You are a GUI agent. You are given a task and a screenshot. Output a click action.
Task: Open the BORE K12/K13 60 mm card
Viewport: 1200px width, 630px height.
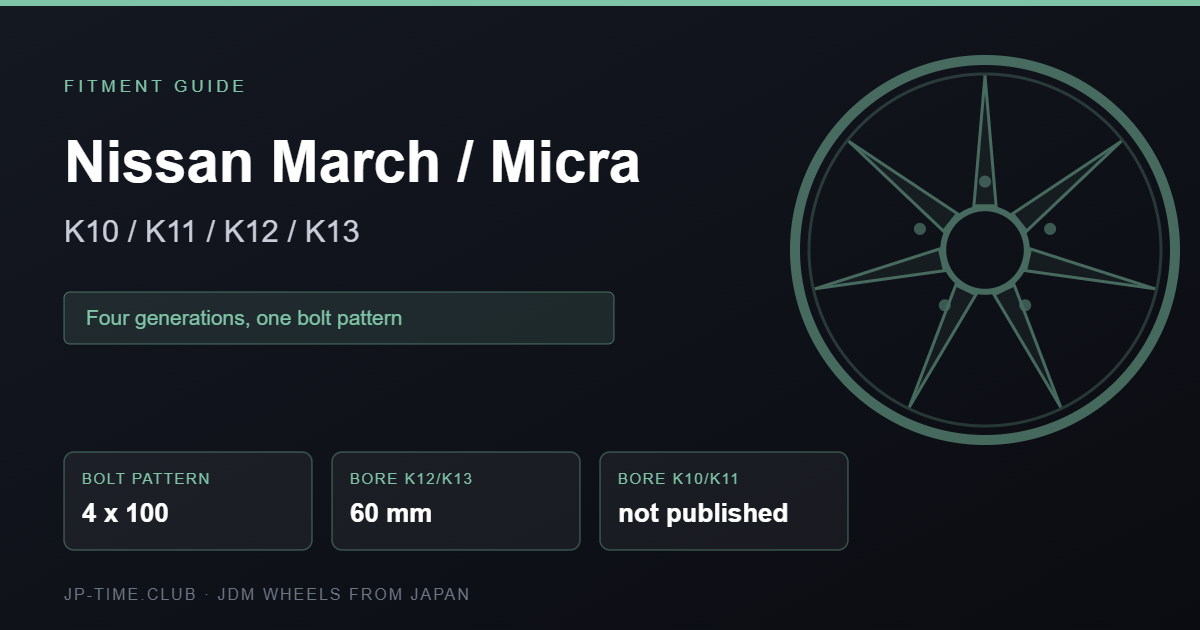tap(456, 501)
